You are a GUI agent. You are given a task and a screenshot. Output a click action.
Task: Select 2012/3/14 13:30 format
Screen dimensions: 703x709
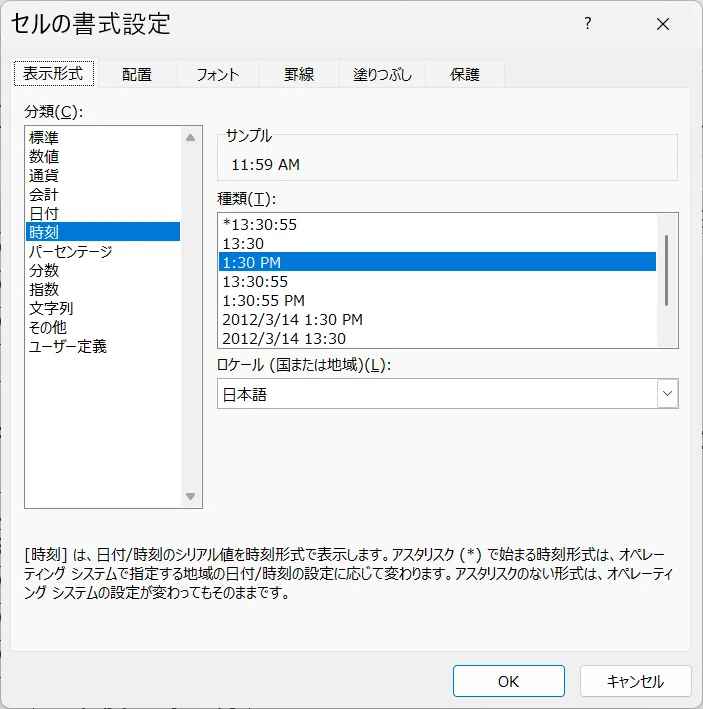(437, 338)
